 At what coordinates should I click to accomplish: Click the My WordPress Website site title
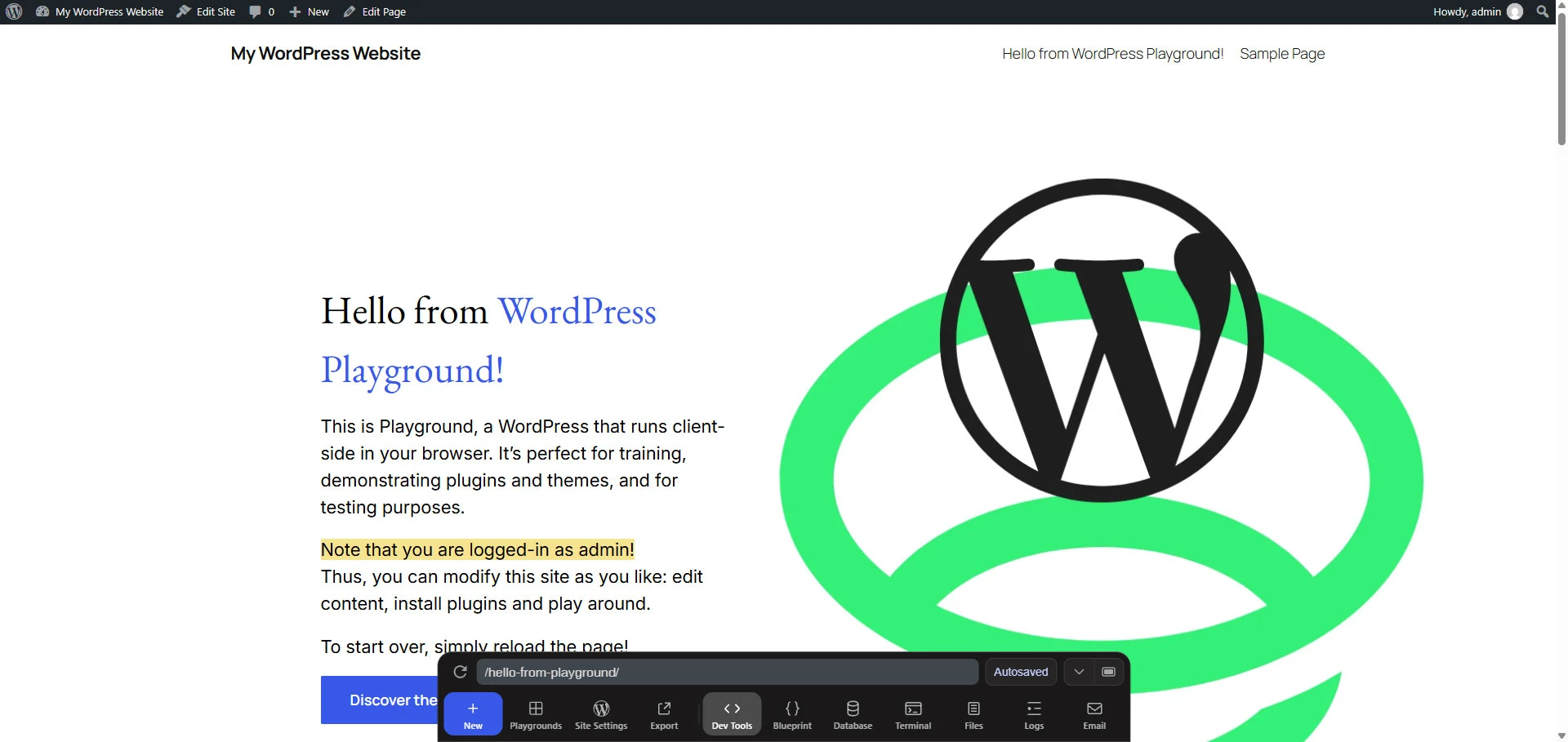click(x=326, y=54)
